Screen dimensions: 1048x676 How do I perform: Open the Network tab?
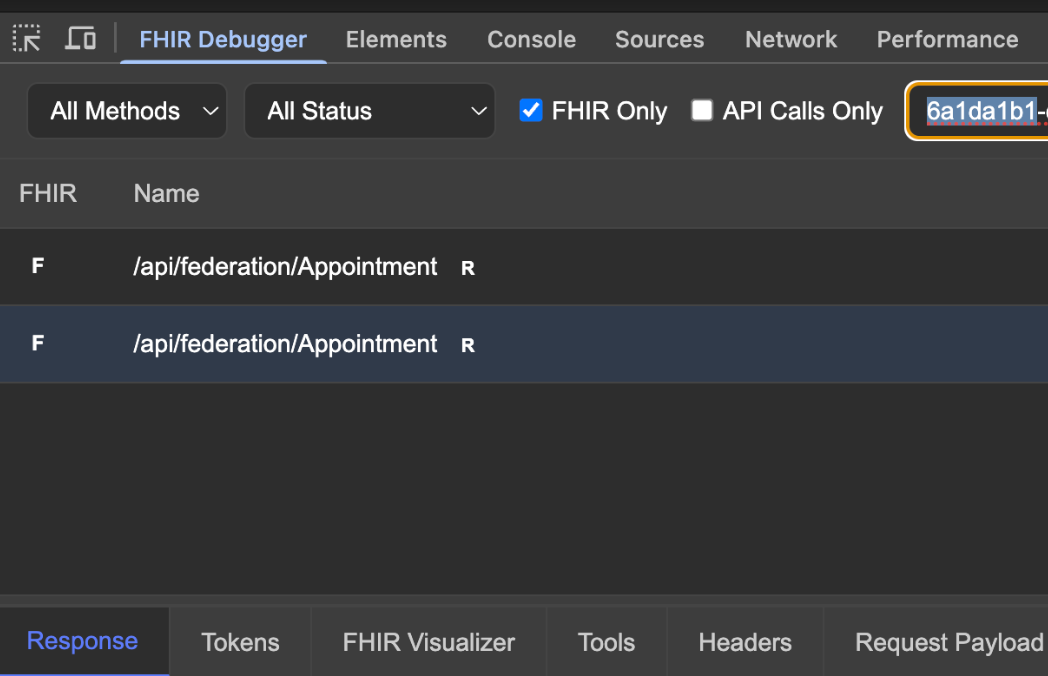pyautogui.click(x=790, y=39)
